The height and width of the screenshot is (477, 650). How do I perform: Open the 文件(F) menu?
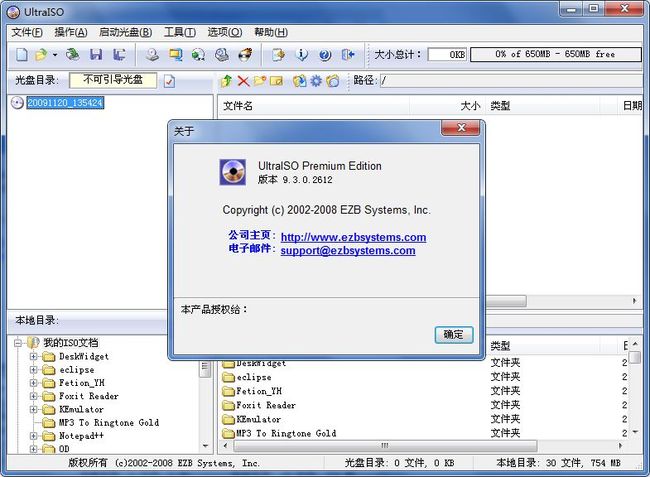[27, 32]
